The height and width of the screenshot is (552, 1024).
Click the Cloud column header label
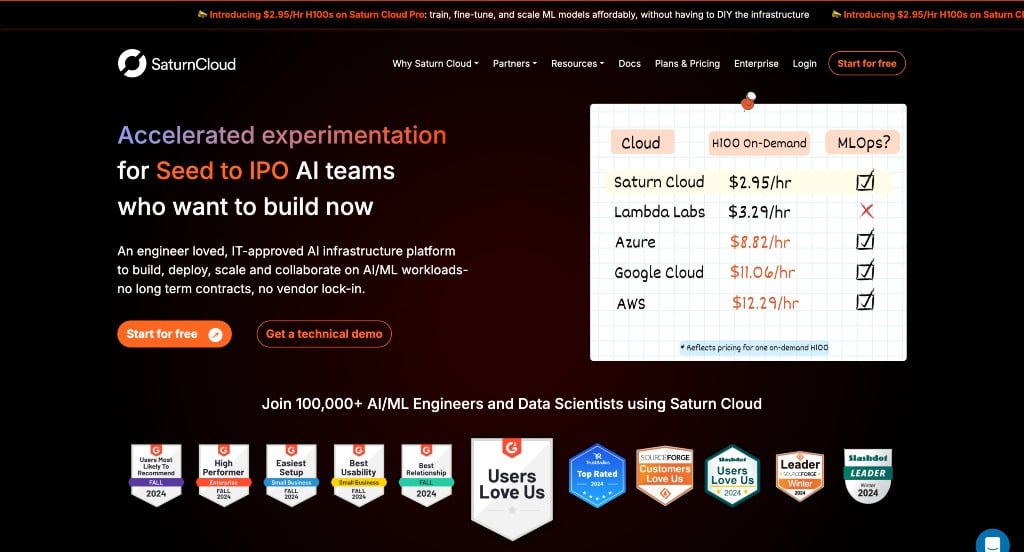(641, 142)
